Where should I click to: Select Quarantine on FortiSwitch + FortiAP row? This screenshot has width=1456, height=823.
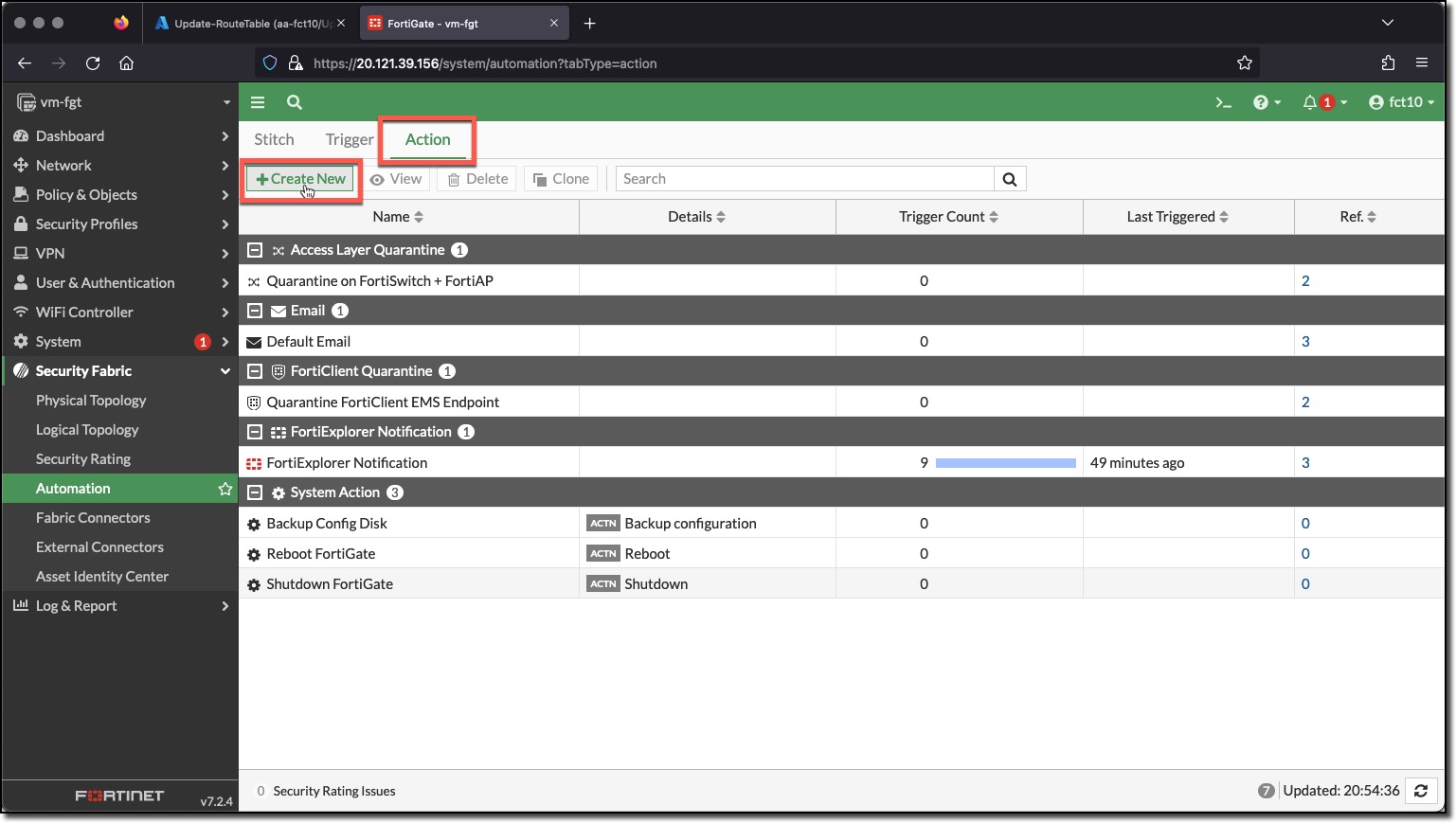[x=841, y=281]
